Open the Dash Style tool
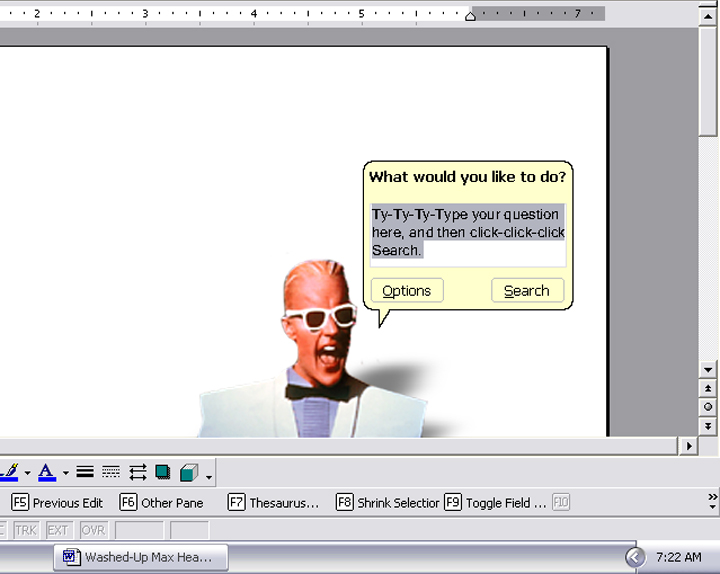 click(x=111, y=472)
